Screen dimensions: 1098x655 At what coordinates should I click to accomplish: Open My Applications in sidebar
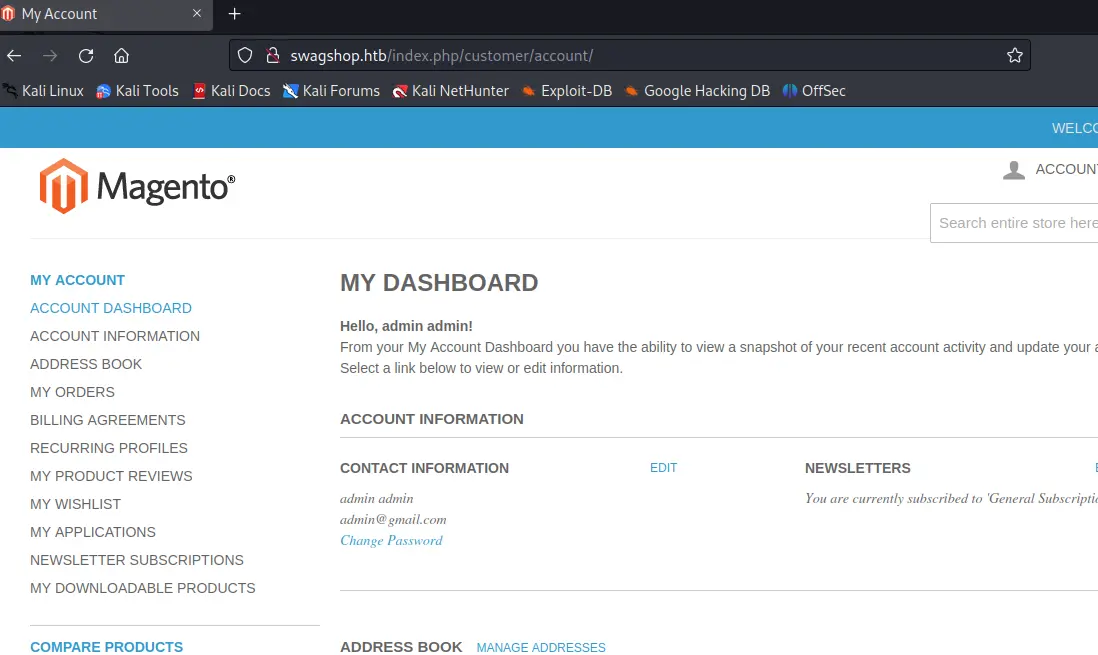(93, 532)
